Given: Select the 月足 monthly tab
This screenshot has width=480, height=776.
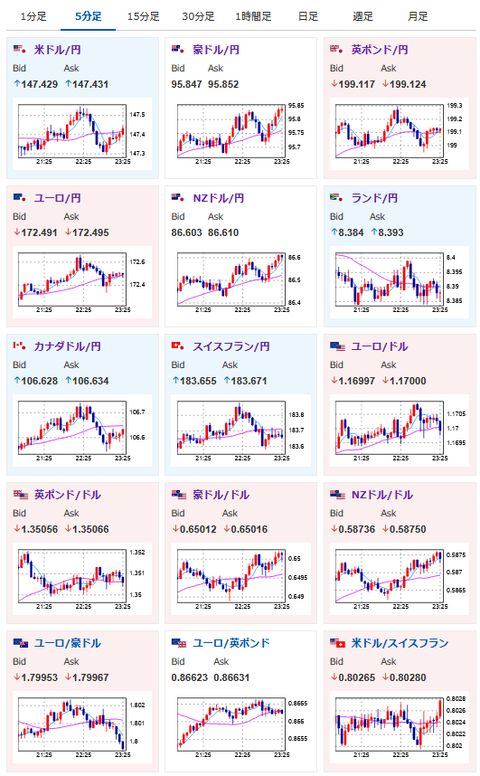Looking at the screenshot, I should tap(418, 16).
